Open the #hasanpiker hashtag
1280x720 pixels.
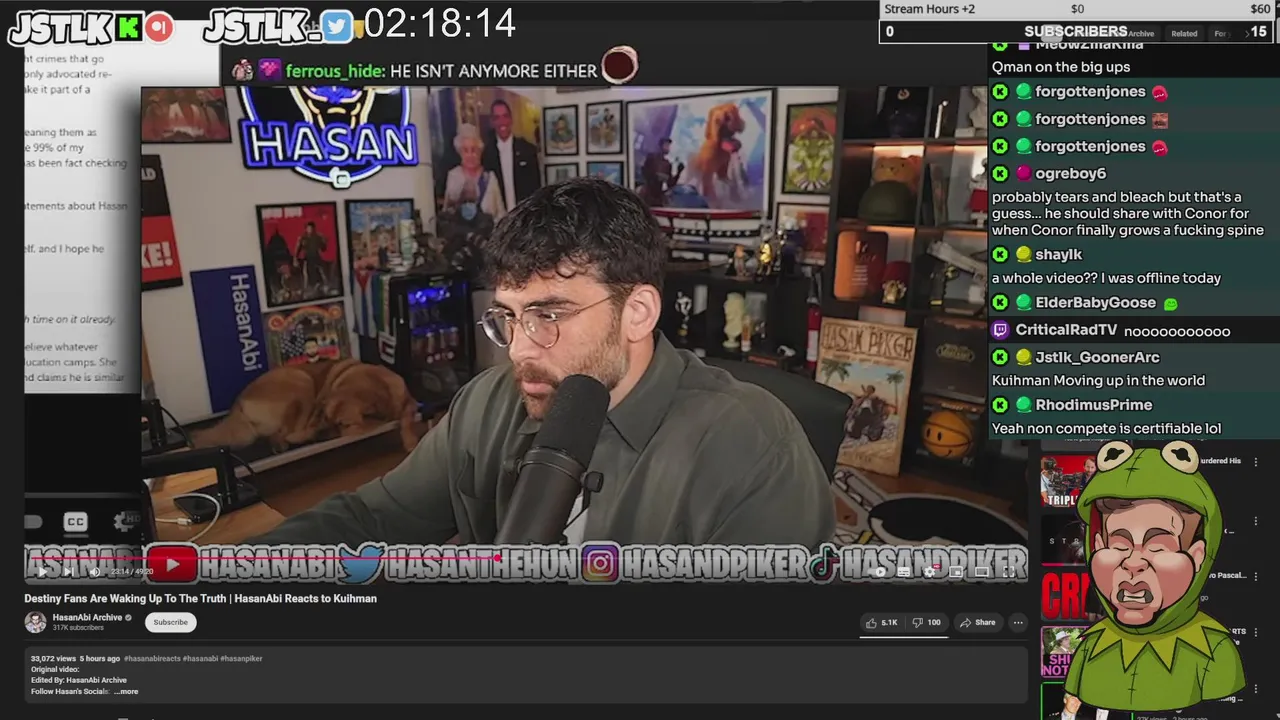coord(241,659)
